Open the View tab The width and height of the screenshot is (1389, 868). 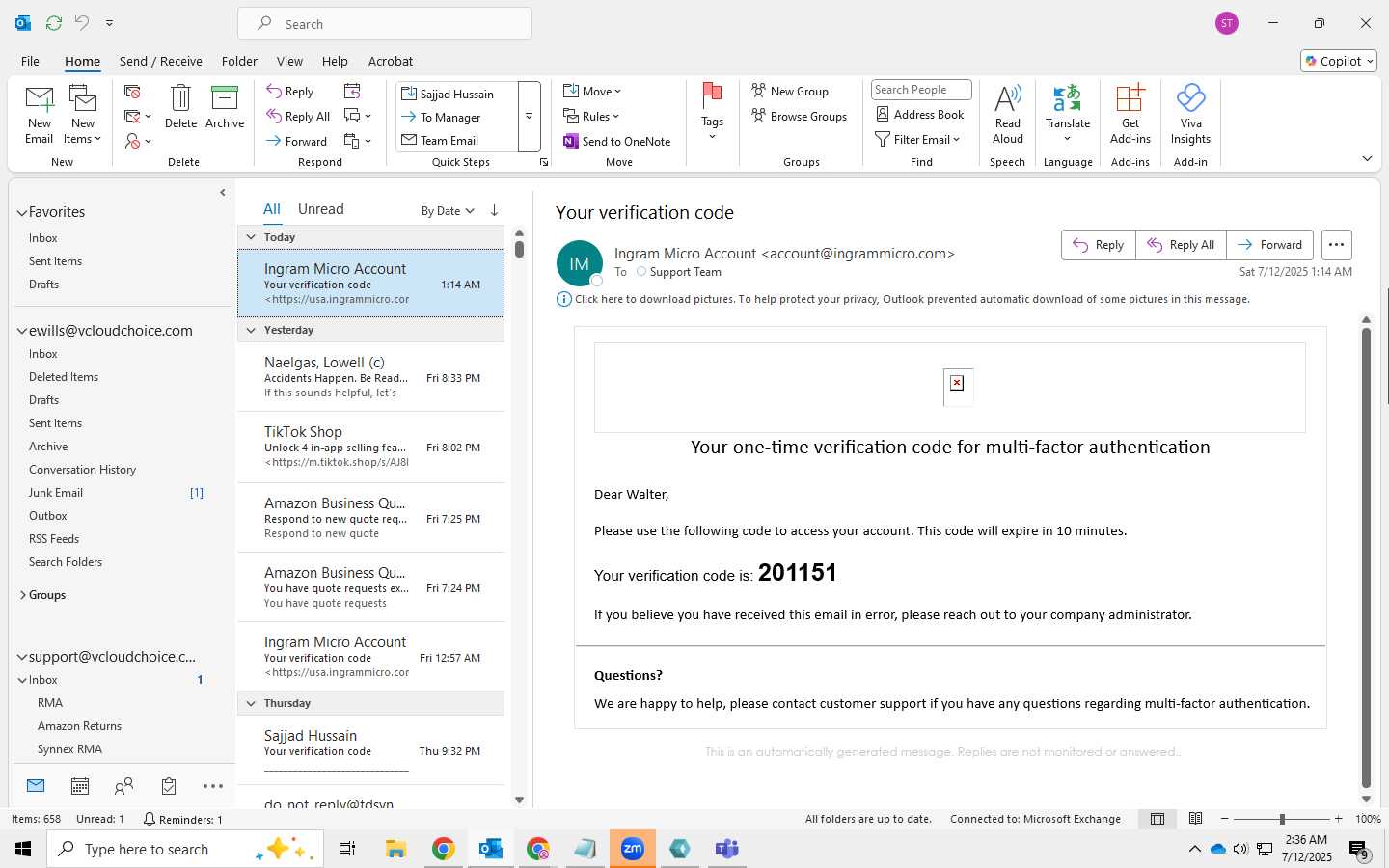(x=289, y=61)
